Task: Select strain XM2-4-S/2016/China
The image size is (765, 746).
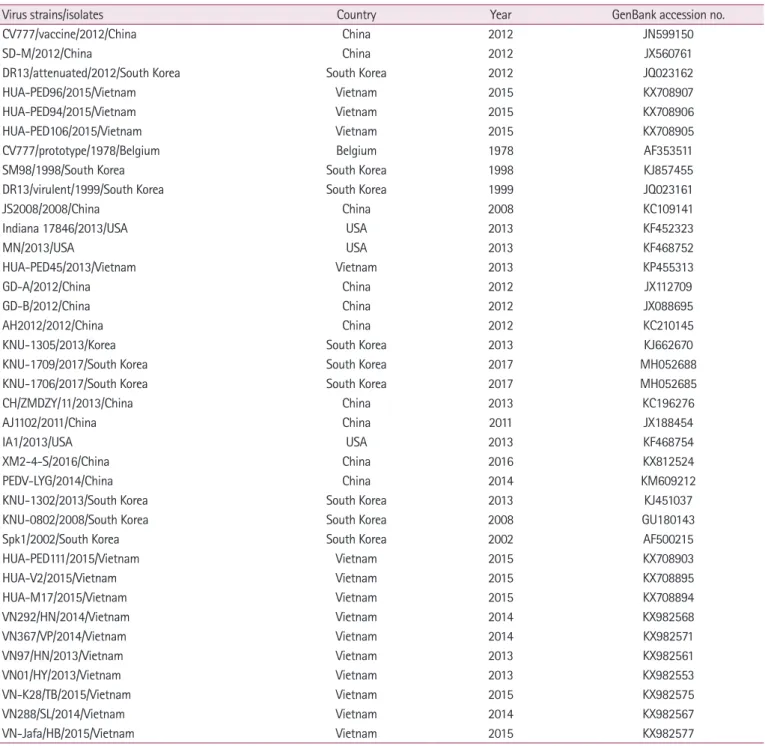Action: [x=56, y=462]
